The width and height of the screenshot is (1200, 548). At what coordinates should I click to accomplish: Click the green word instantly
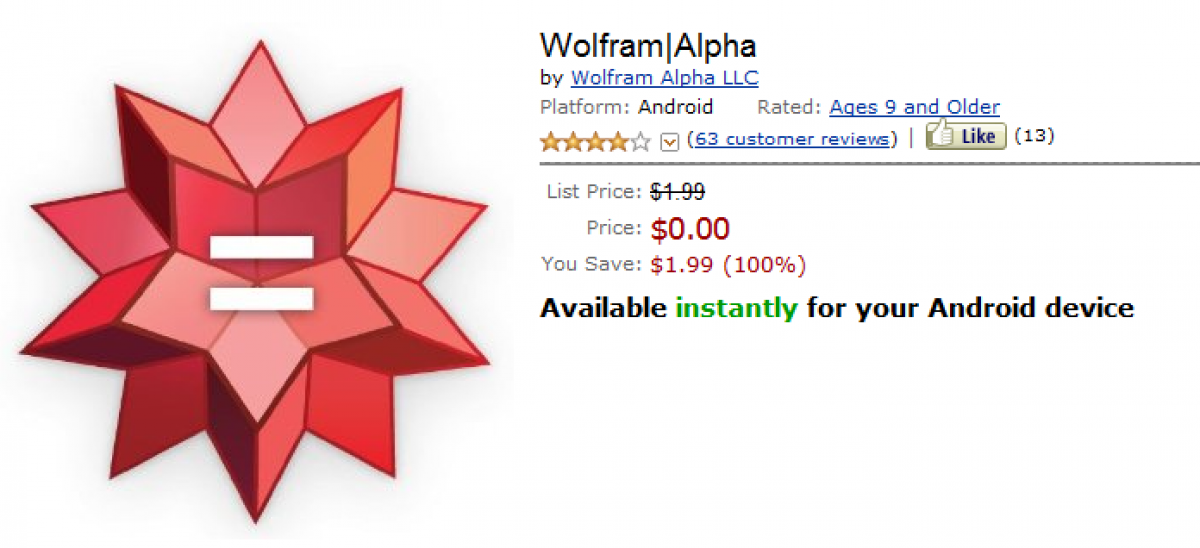737,307
